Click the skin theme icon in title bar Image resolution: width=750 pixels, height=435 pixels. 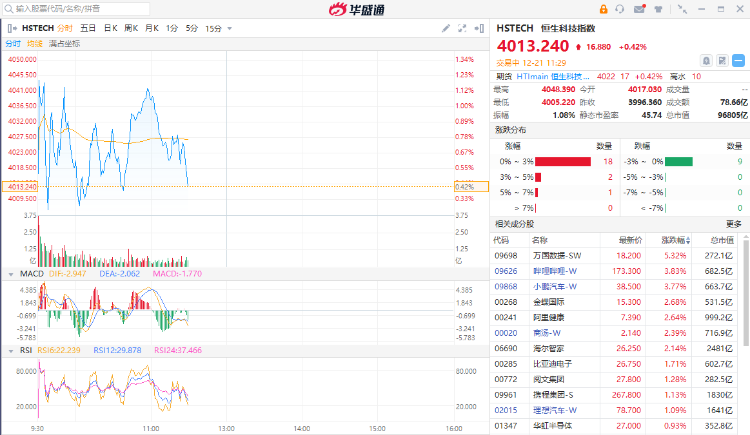point(659,9)
